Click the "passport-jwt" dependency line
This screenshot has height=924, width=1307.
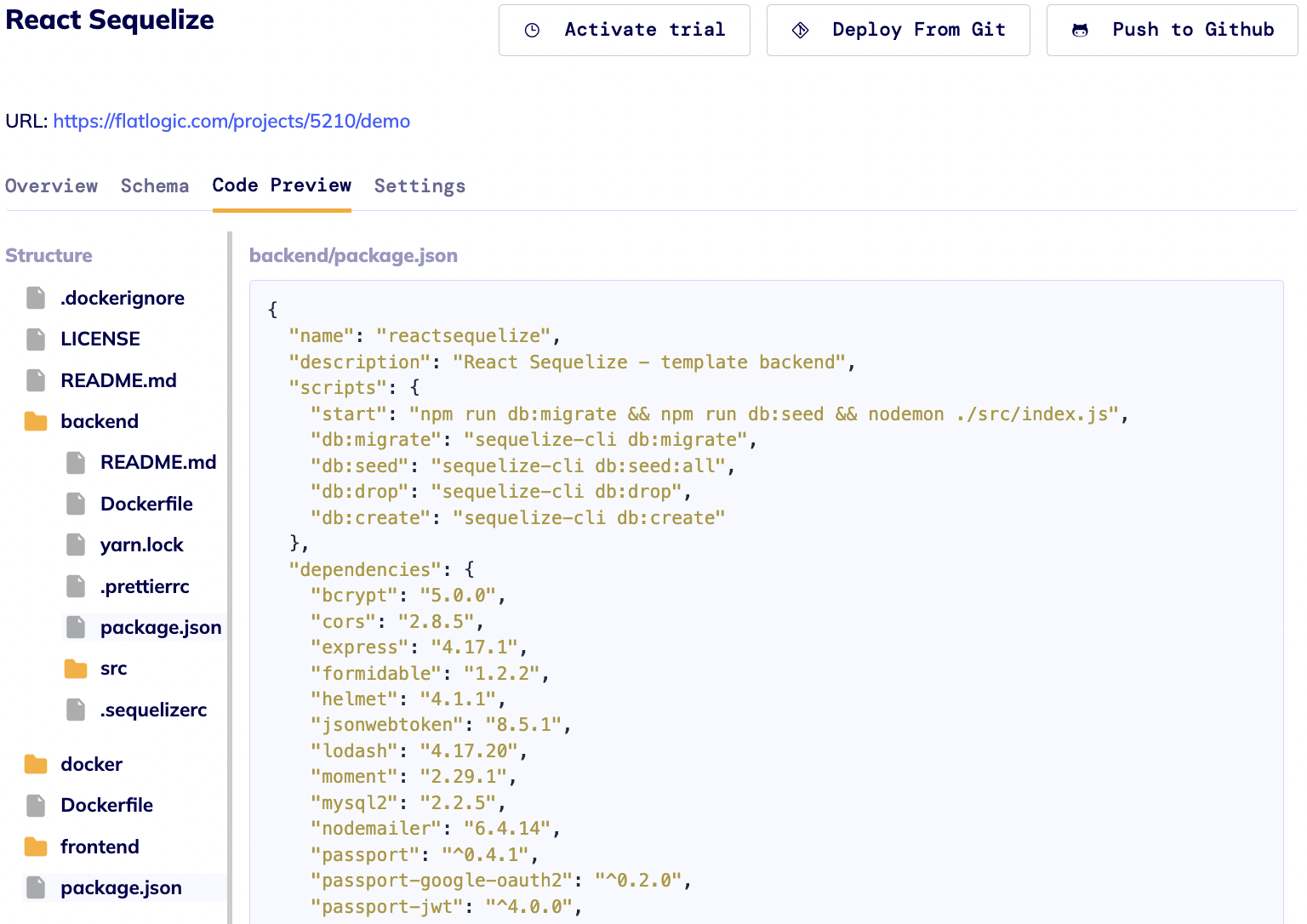click(x=446, y=907)
